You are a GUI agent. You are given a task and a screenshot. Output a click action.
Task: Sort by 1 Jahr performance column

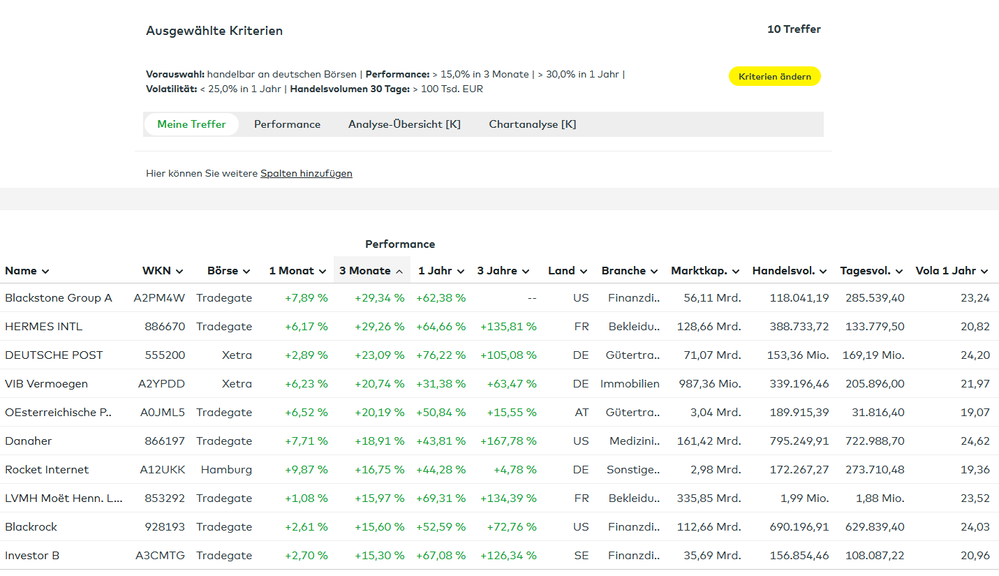point(440,271)
